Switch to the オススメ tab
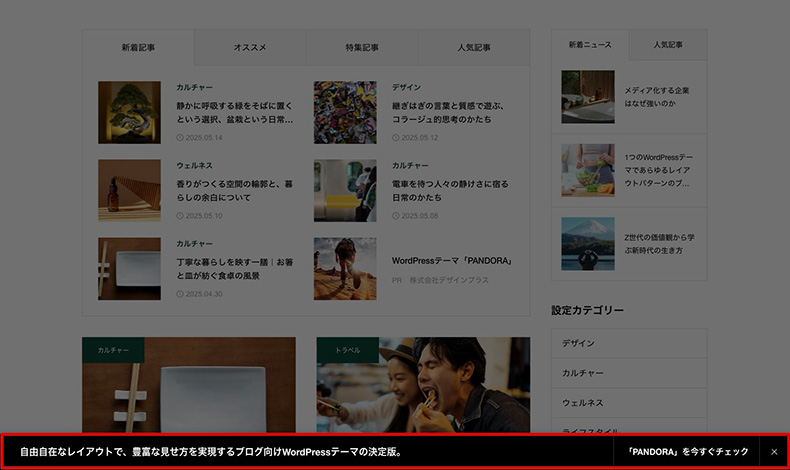This screenshot has height=470, width=790. (x=250, y=47)
